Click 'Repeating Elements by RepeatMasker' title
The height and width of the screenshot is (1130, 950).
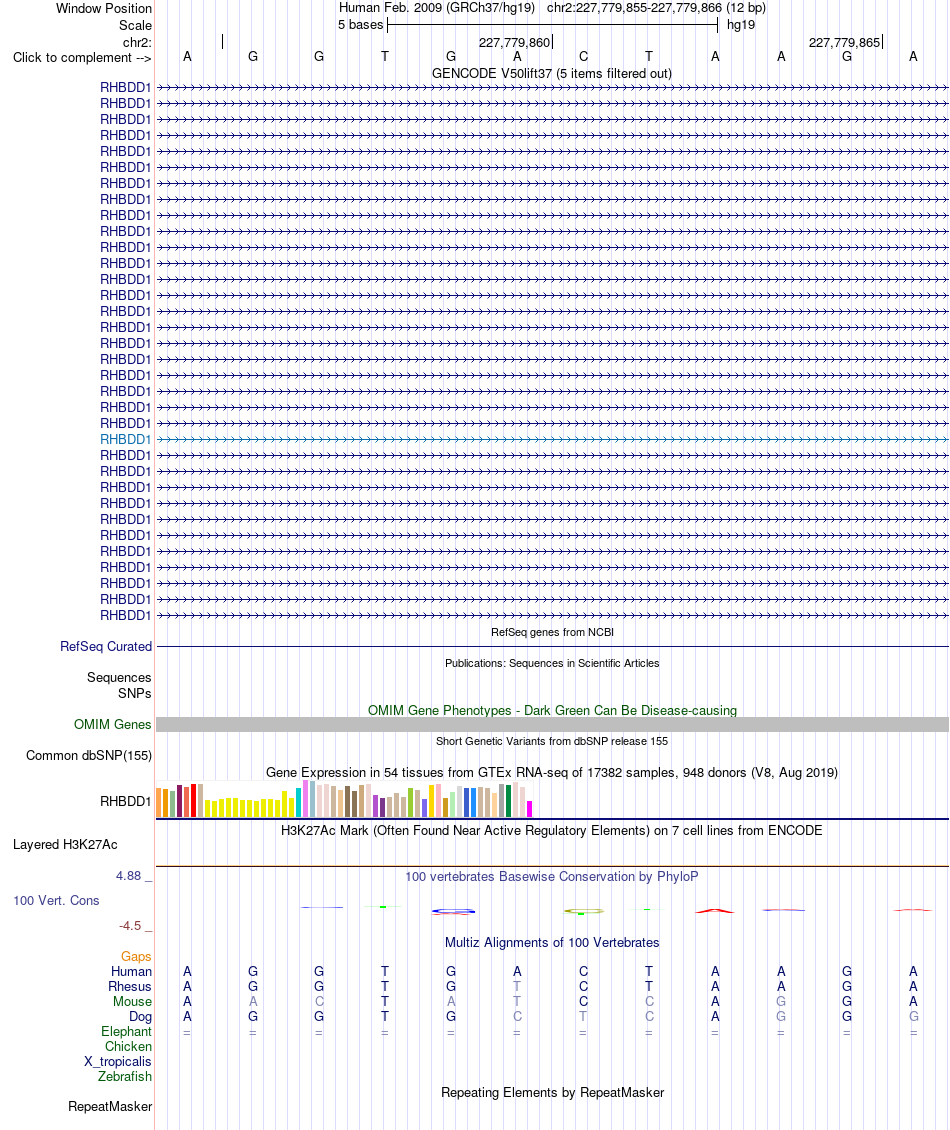coord(552,1093)
